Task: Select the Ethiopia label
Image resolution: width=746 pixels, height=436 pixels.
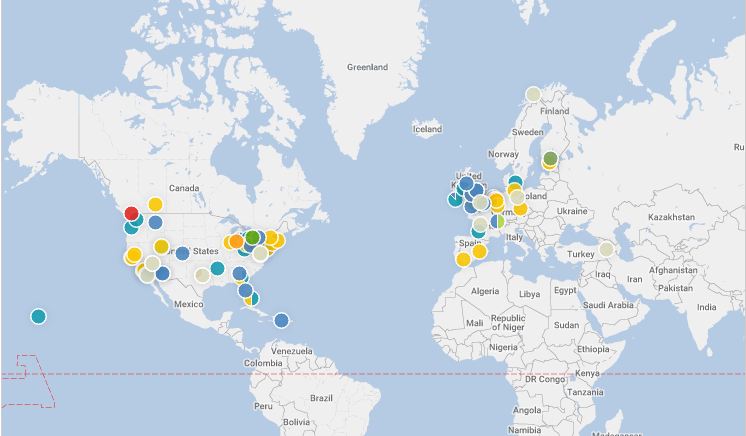Action: [593, 349]
